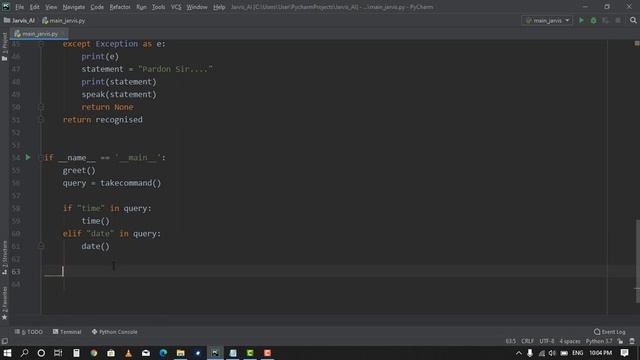640x360 pixels.
Task: Open the TODO tool window
Action: tap(29, 332)
